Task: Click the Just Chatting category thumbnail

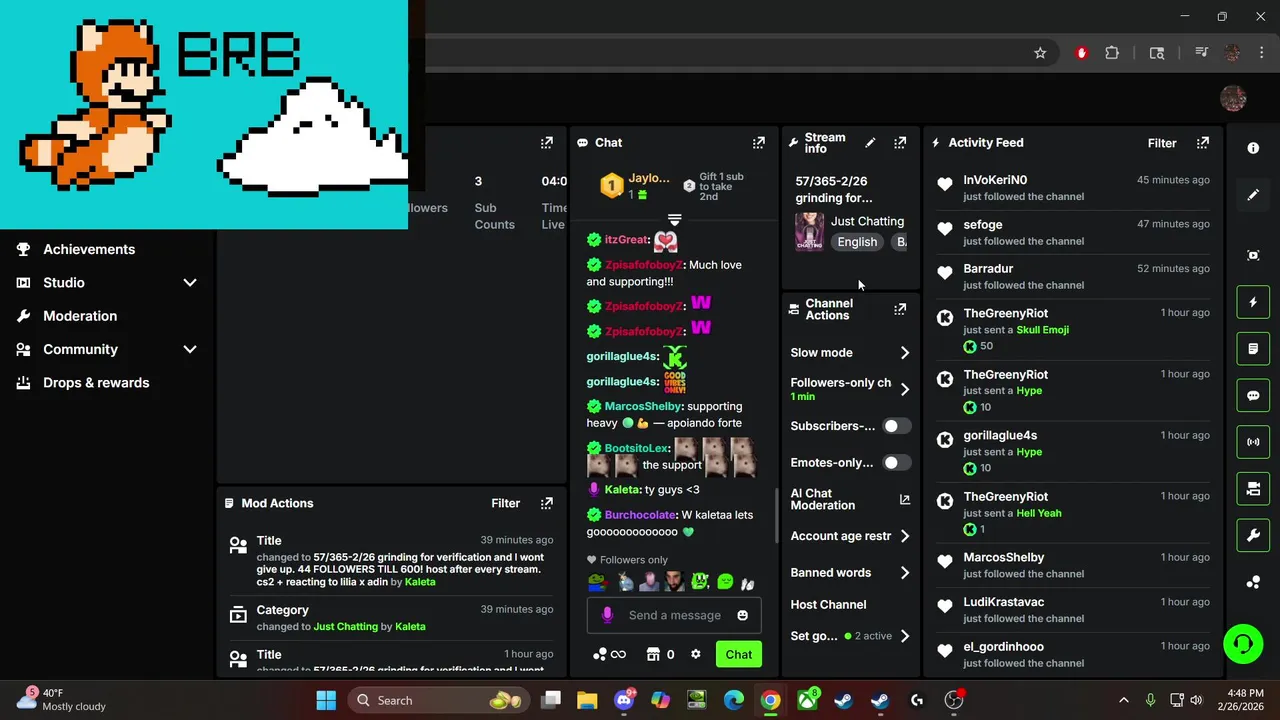Action: point(809,232)
